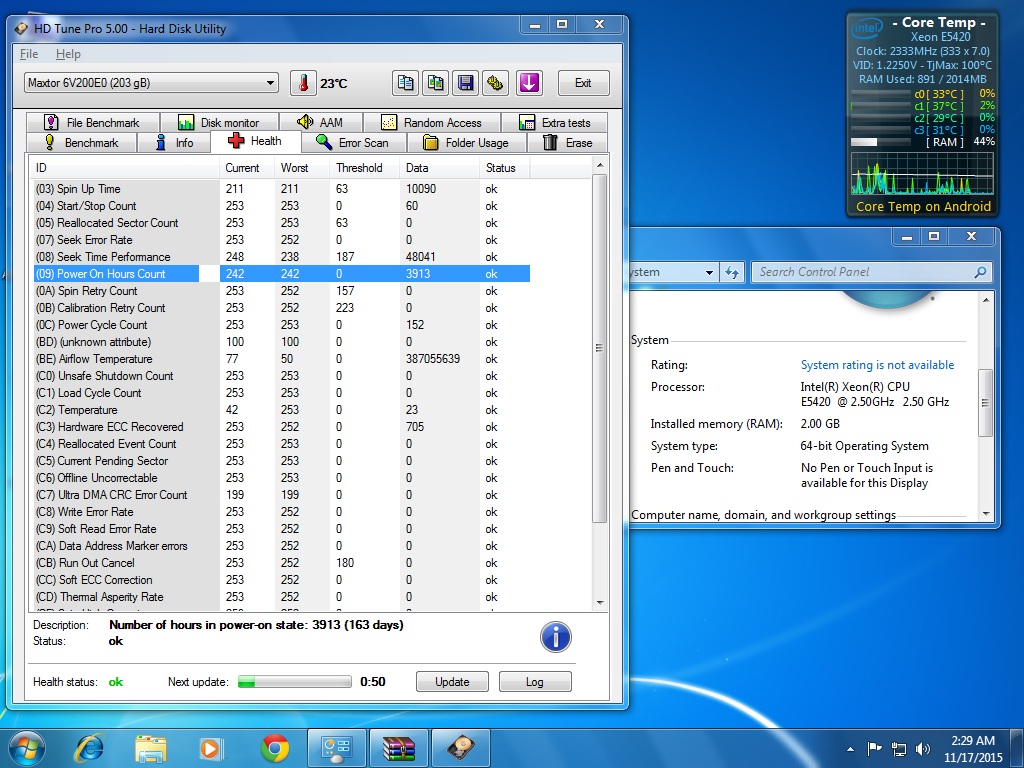Click the floppy disk save icon

[x=465, y=83]
